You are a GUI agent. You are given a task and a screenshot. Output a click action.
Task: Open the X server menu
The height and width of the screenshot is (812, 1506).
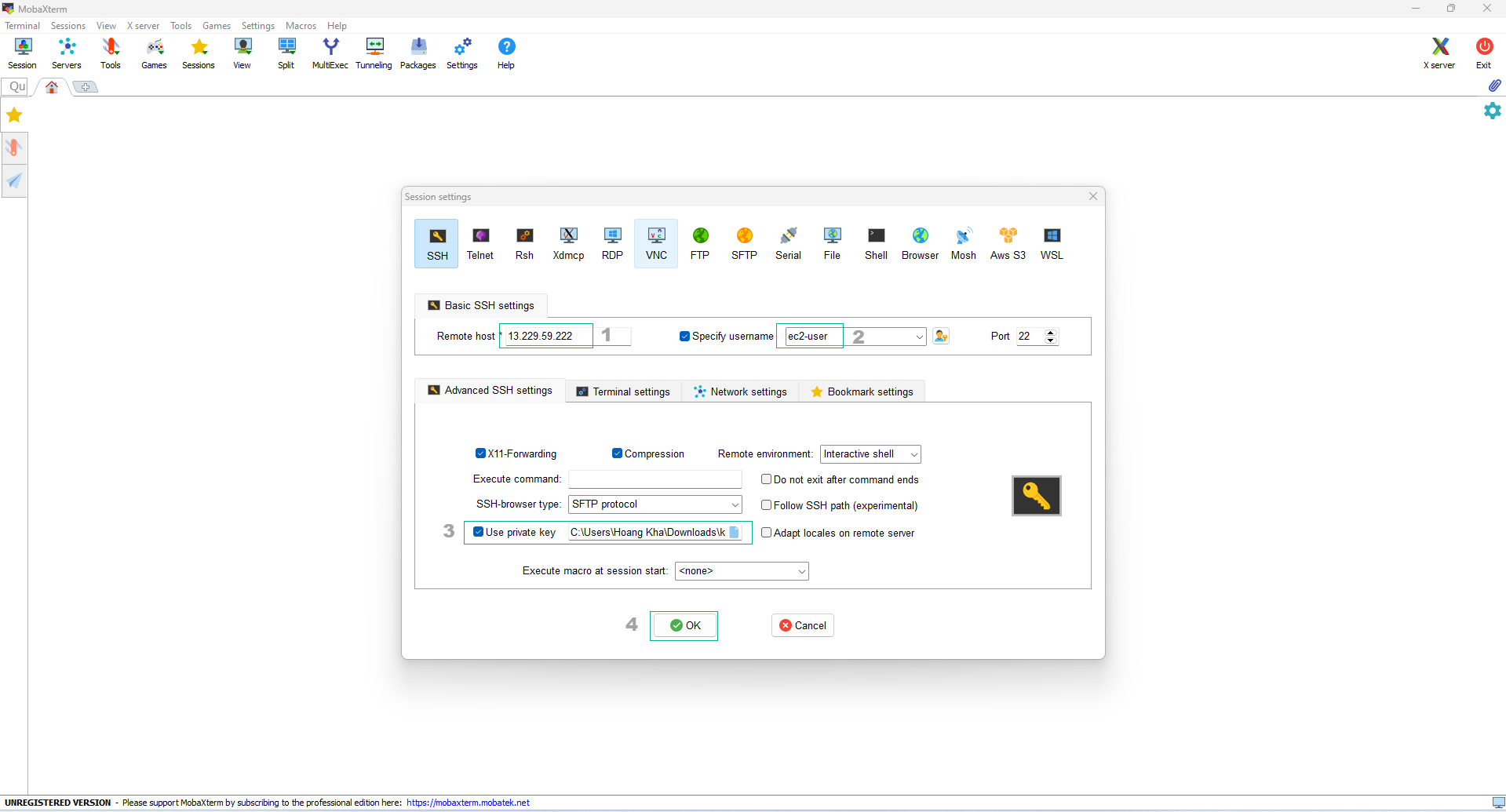(143, 26)
